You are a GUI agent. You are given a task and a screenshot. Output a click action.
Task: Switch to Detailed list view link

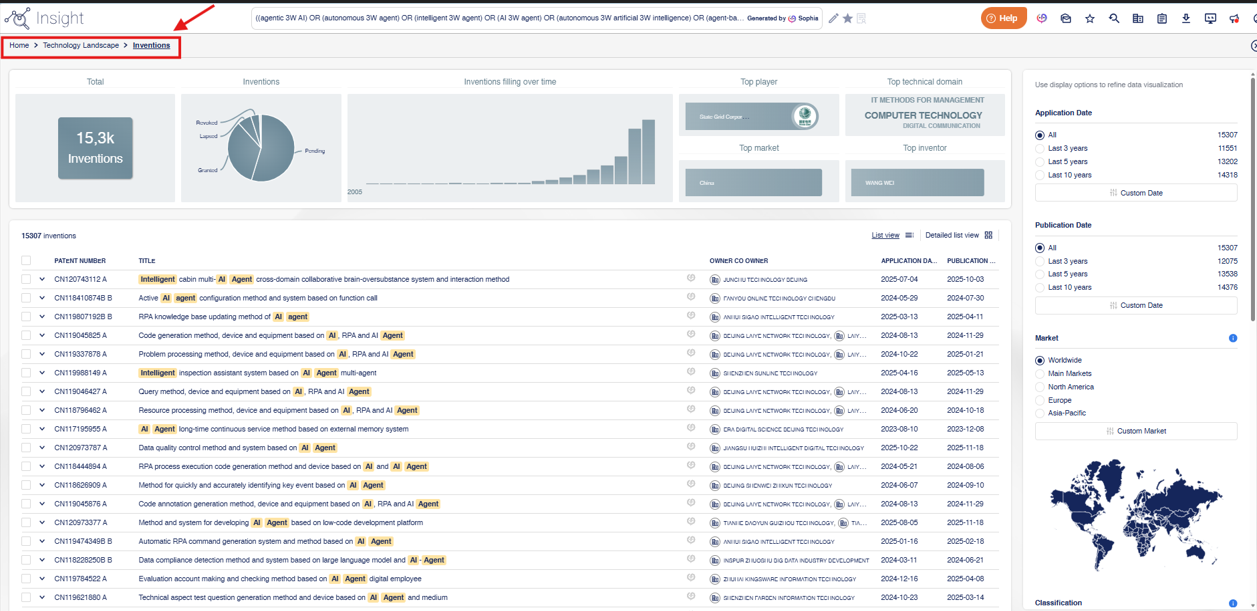coord(952,236)
